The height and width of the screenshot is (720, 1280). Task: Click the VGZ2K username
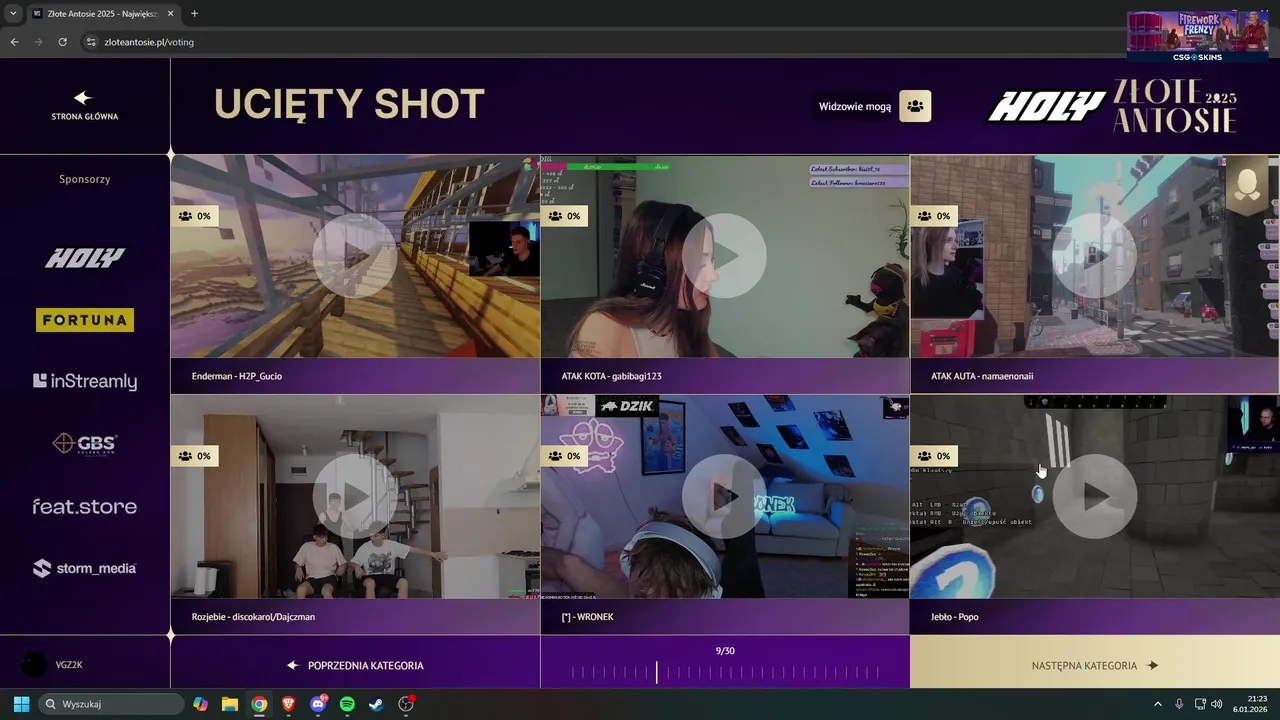[x=69, y=665]
